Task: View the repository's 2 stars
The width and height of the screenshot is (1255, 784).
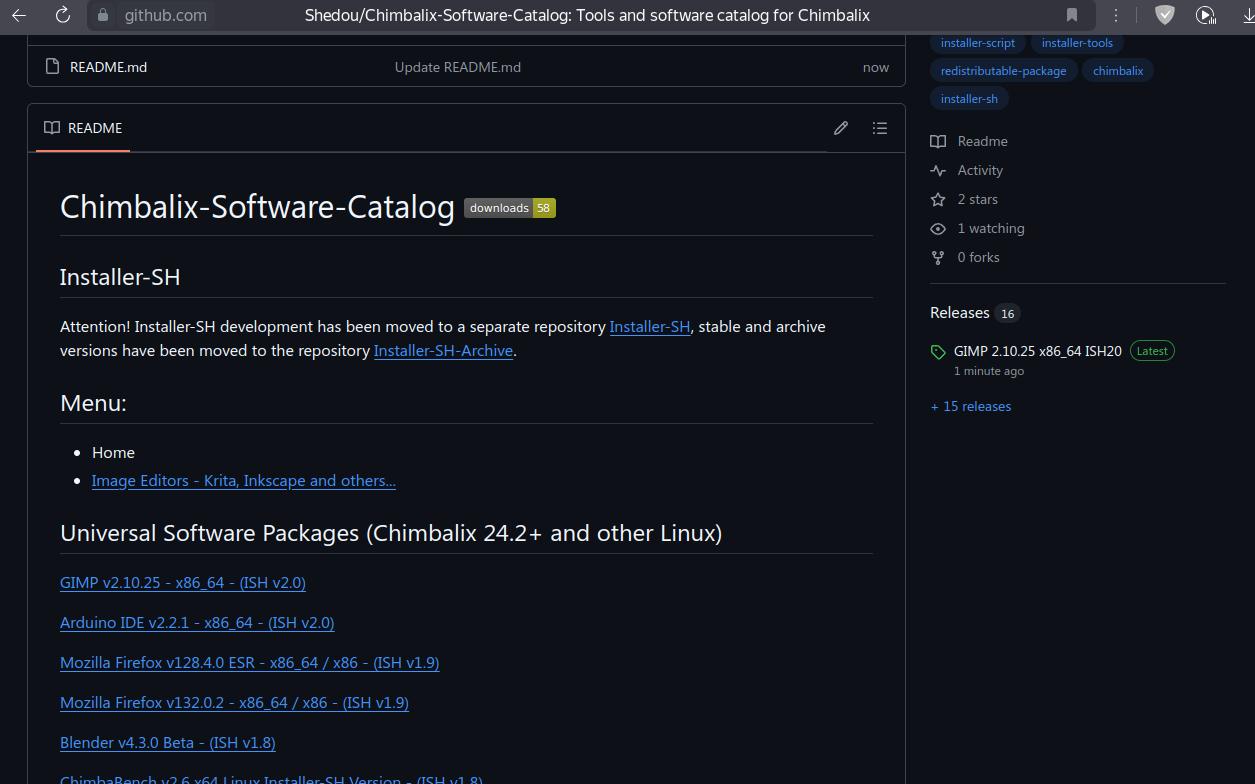Action: click(x=977, y=200)
